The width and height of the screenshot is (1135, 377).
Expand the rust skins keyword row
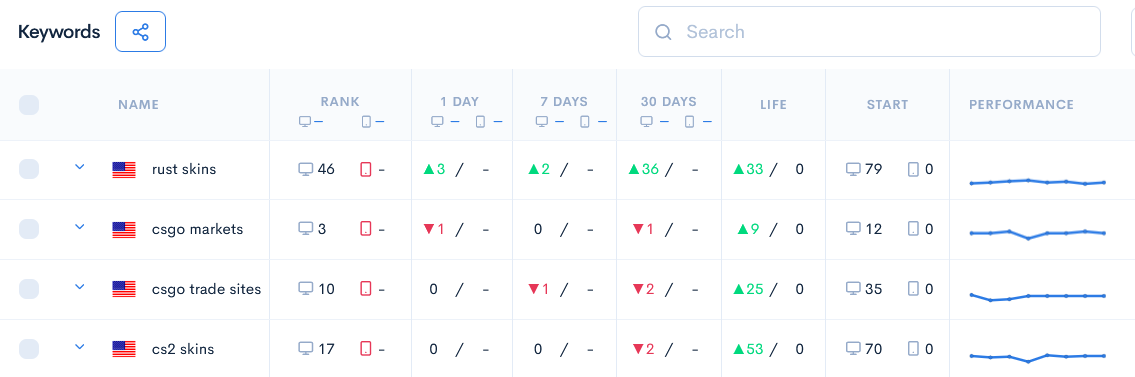coord(80,167)
